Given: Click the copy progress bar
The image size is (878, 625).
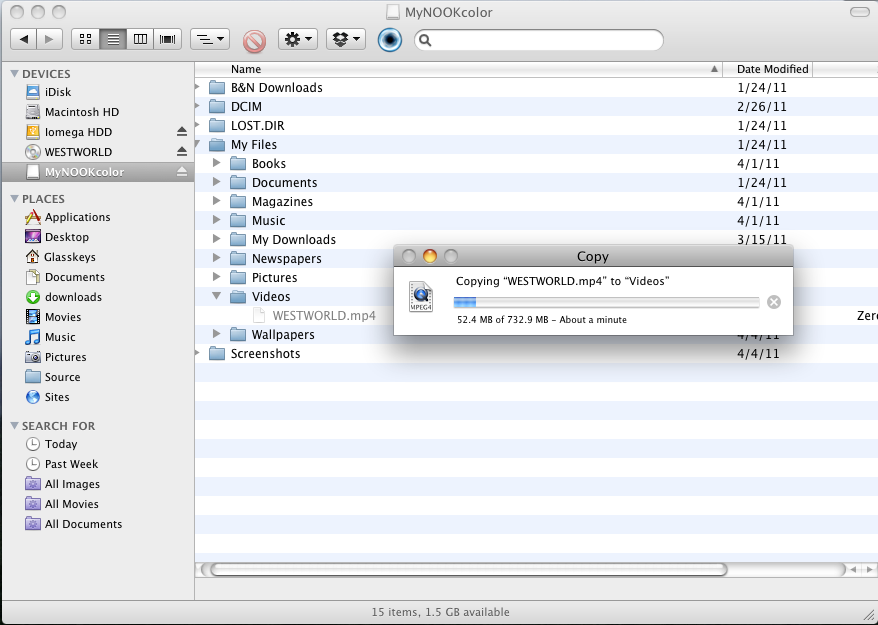Looking at the screenshot, I should click(606, 302).
